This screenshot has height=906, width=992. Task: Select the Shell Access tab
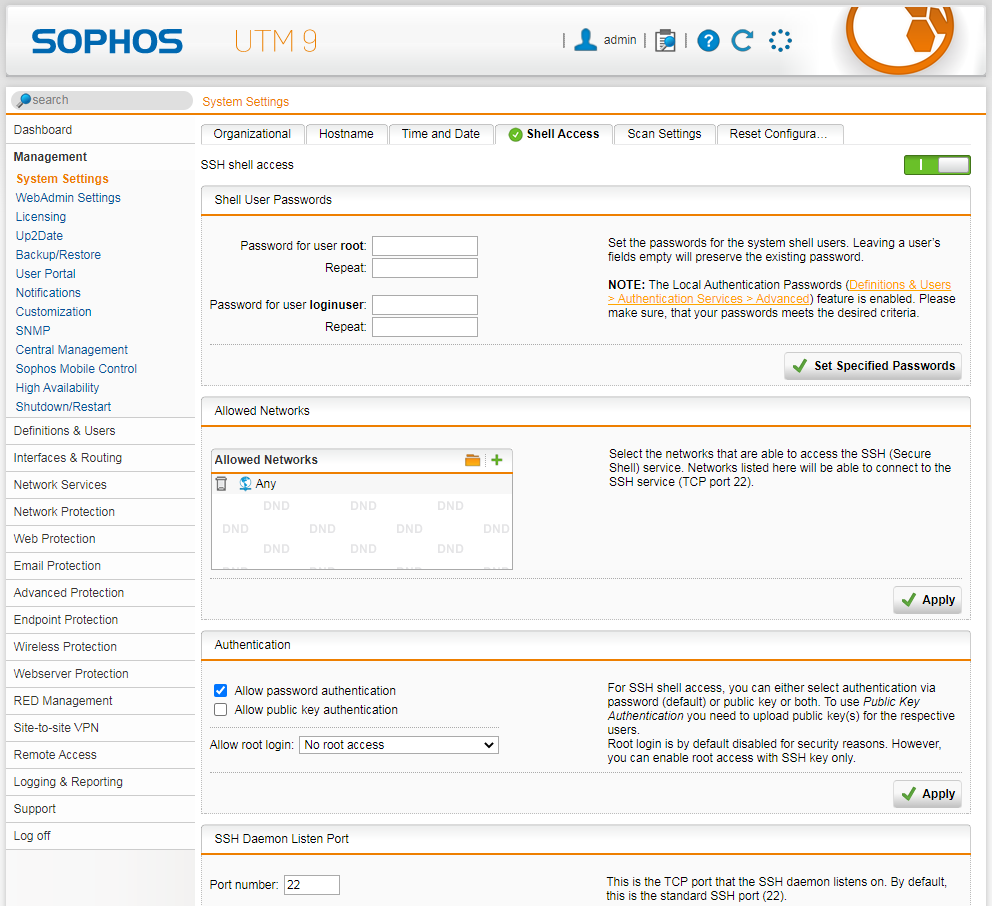[554, 134]
